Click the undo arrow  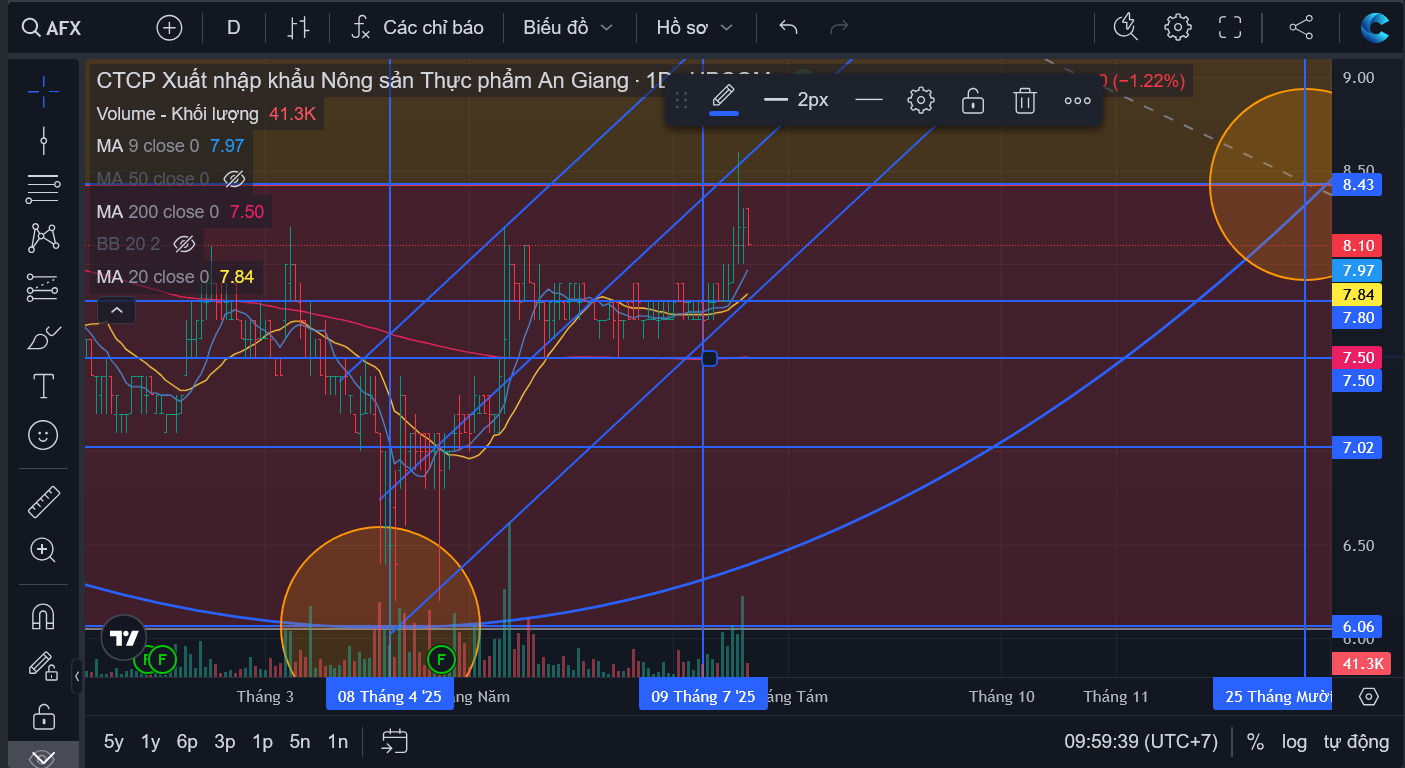789,28
